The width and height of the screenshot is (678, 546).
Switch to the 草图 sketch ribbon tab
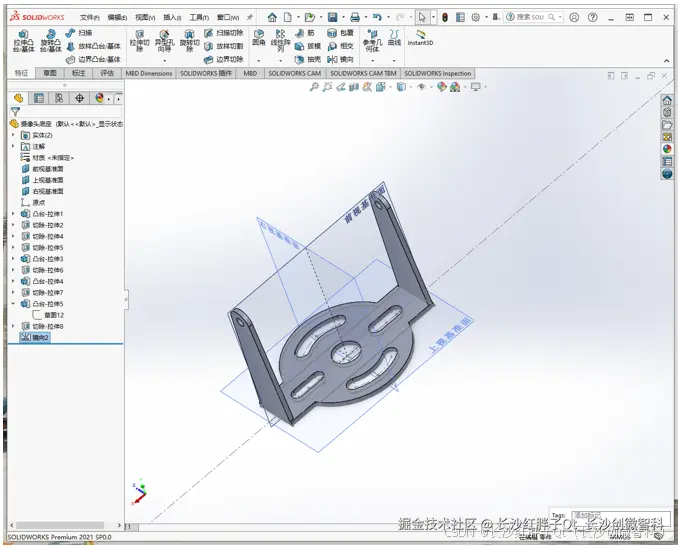(x=50, y=73)
